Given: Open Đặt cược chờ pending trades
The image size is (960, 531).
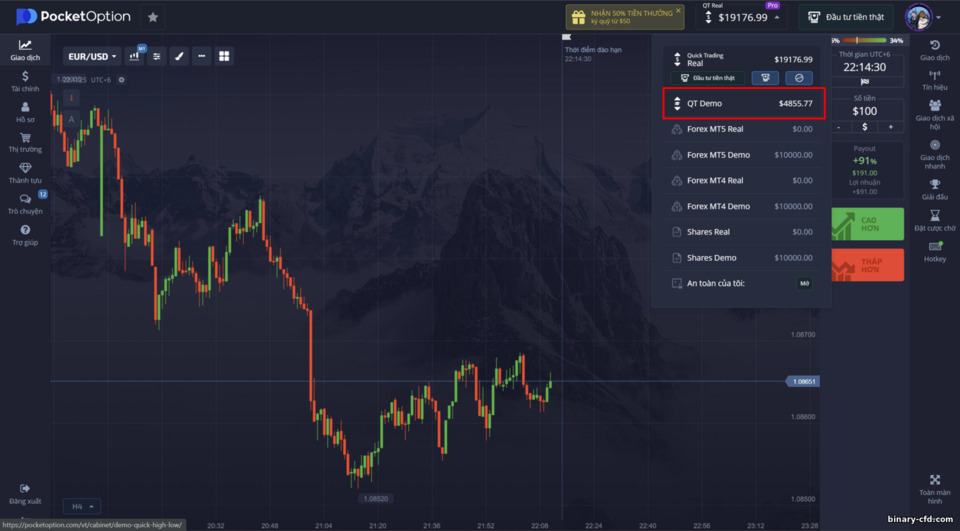Looking at the screenshot, I should 934,220.
